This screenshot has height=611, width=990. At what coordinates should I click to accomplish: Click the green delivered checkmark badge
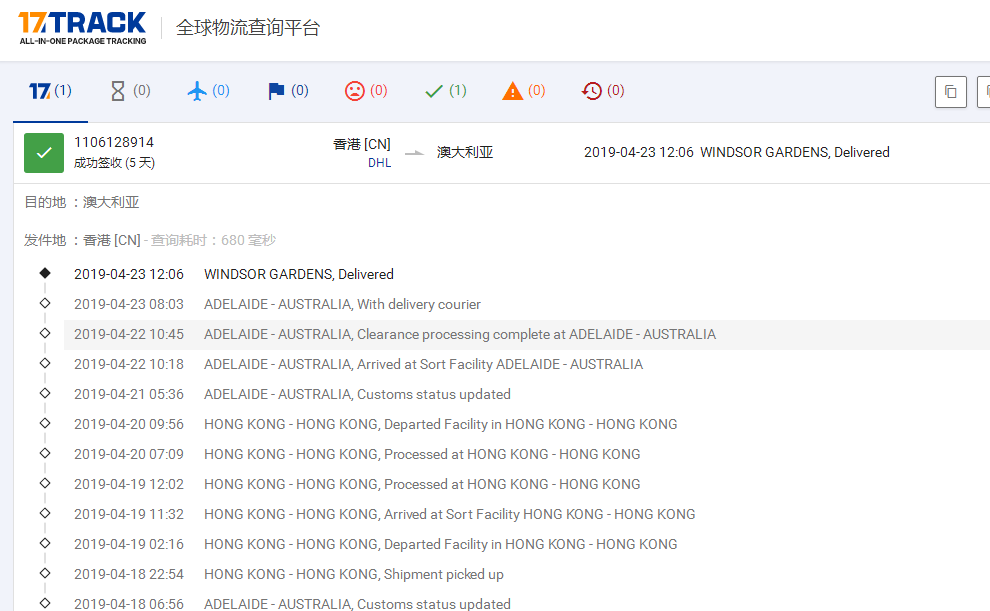[43, 153]
